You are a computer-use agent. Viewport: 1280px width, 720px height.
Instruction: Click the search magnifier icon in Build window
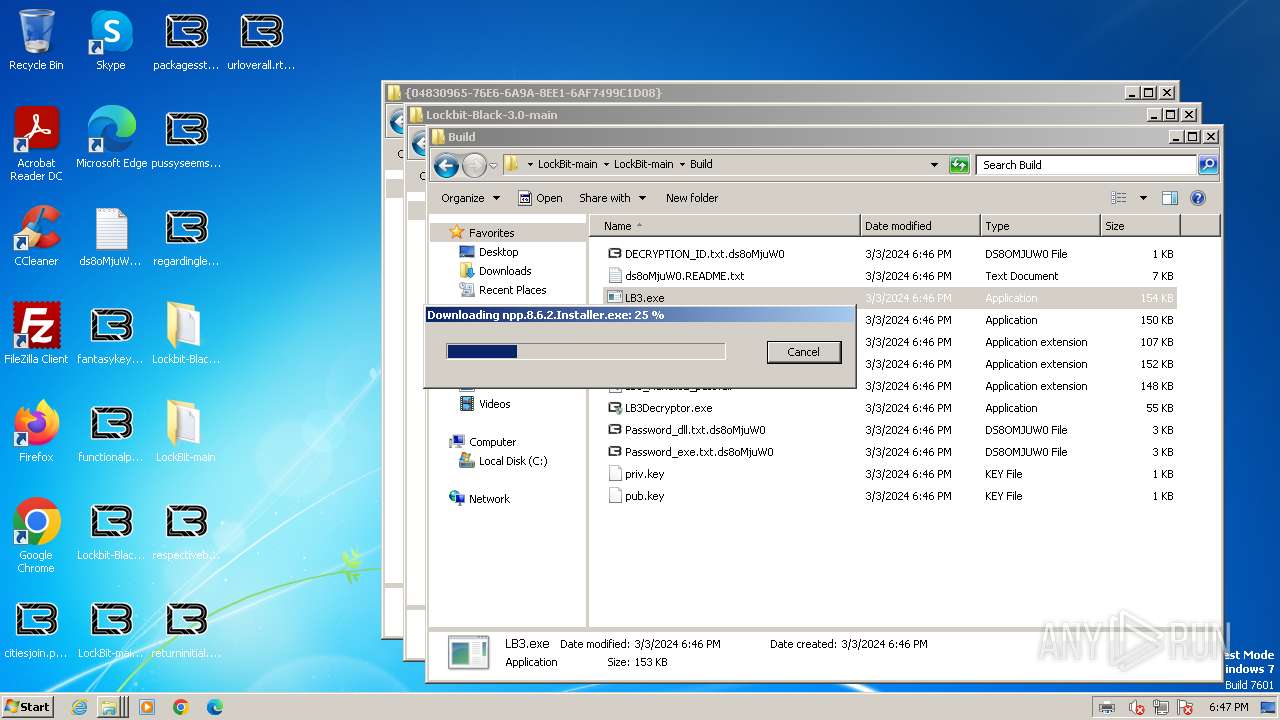[x=1207, y=165]
